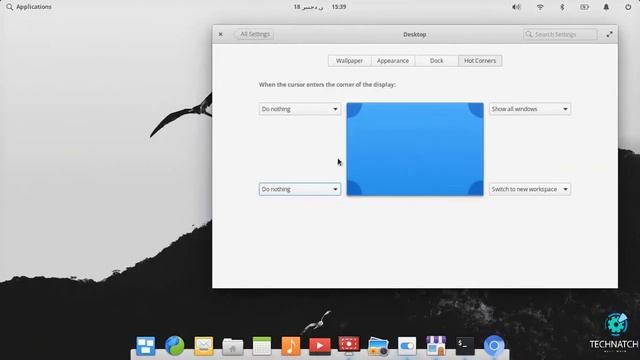640x360 pixels.
Task: Click the System Settings toggle icon in dock
Action: click(x=407, y=346)
